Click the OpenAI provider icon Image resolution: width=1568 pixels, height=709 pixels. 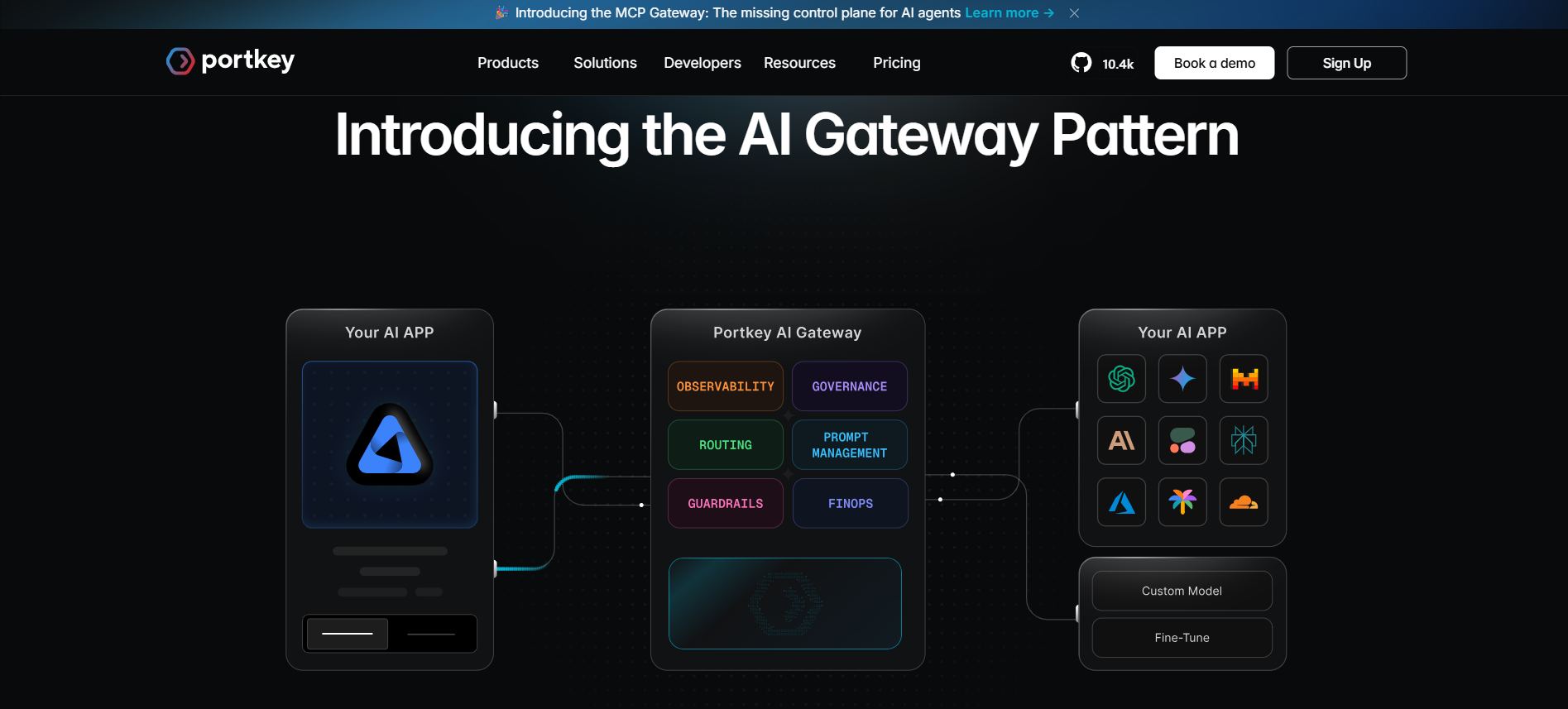pos(1121,379)
